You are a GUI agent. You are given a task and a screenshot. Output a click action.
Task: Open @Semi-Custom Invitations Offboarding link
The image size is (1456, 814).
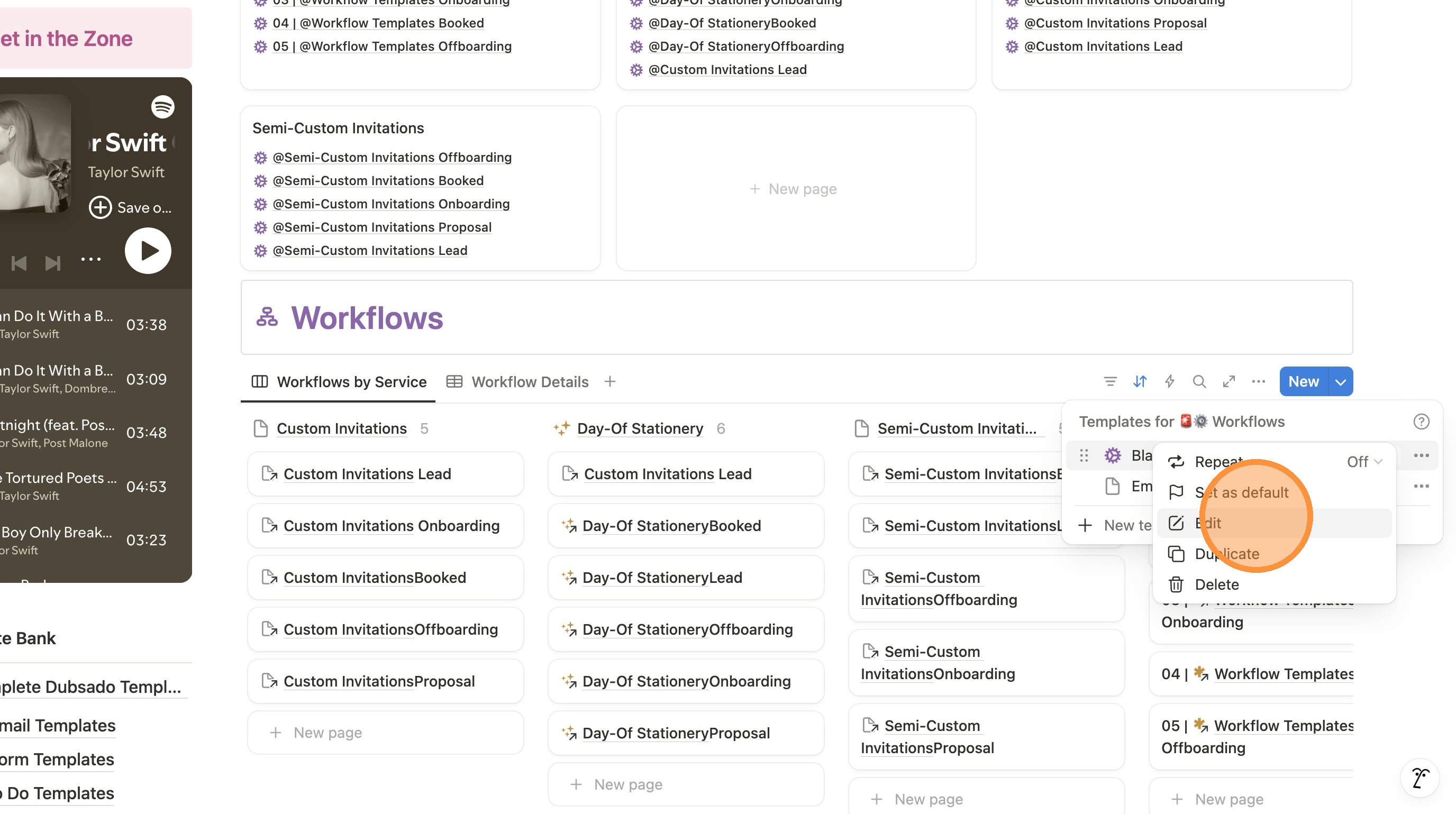pyautogui.click(x=392, y=157)
